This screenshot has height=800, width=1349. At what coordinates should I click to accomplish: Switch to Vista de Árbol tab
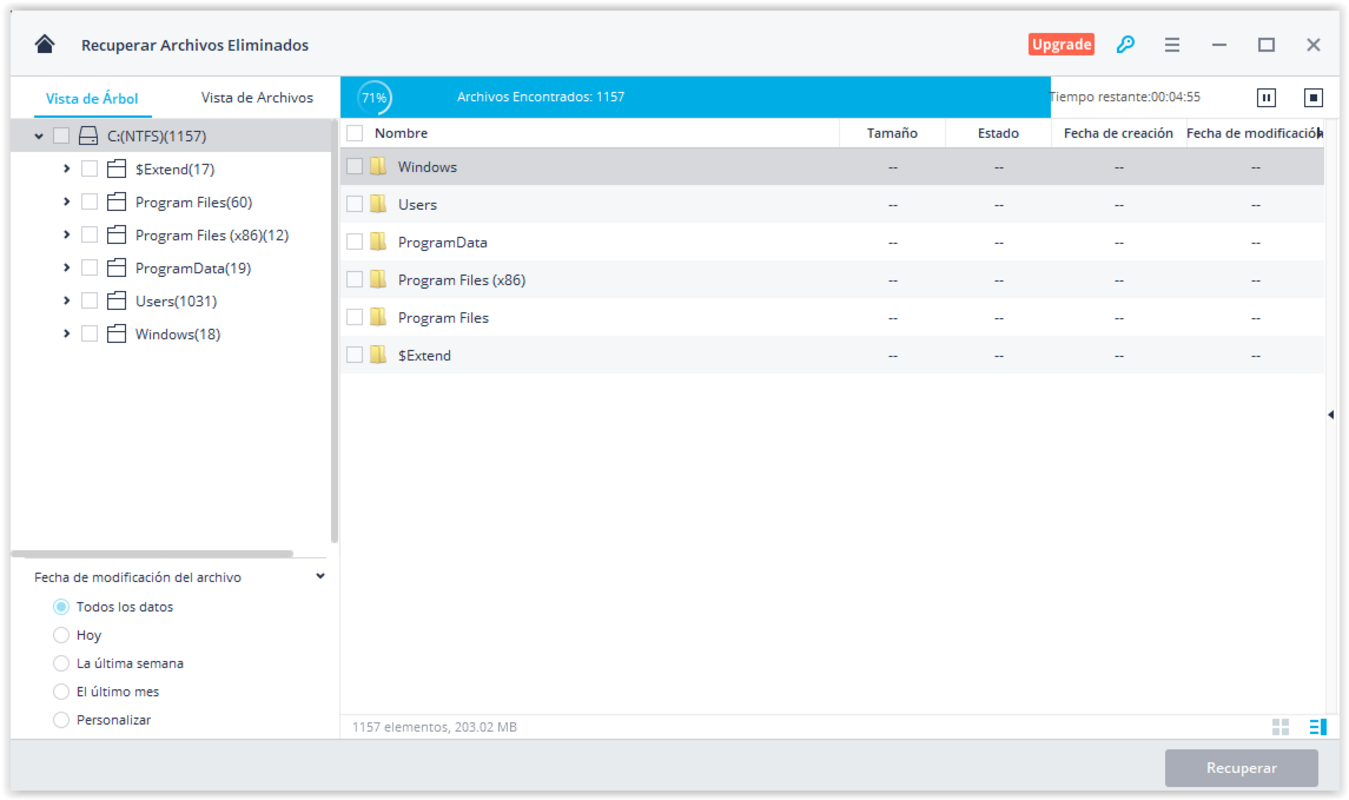(92, 98)
